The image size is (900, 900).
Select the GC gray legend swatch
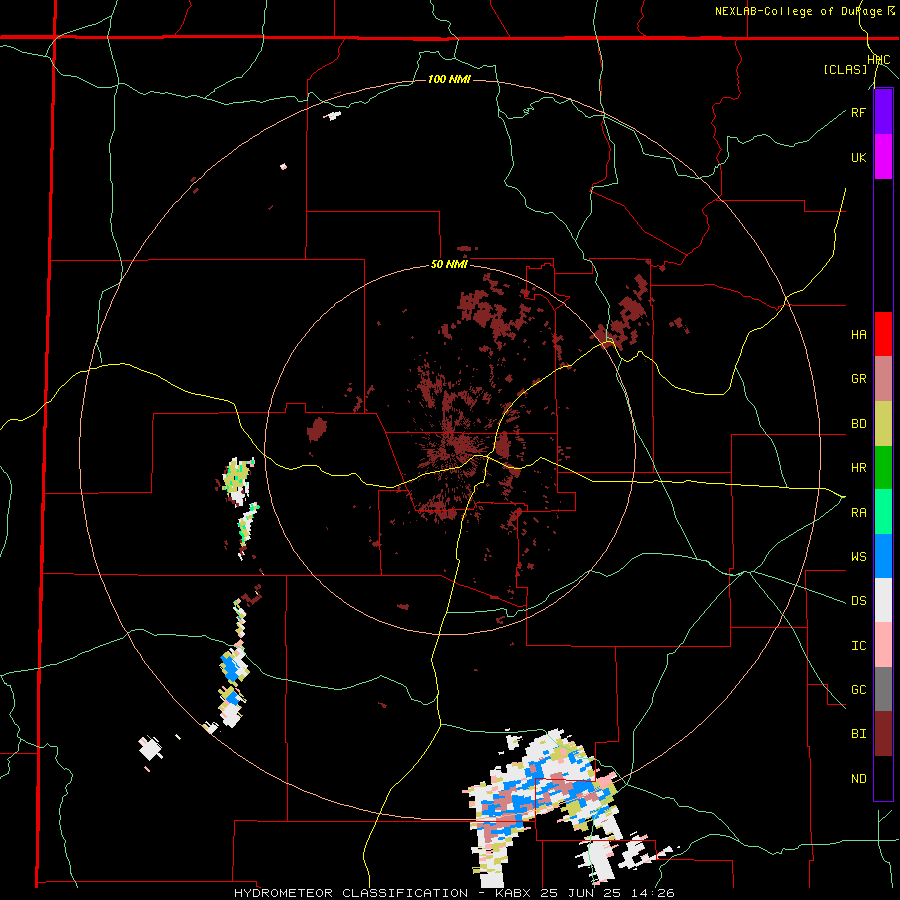pyautogui.click(x=883, y=689)
